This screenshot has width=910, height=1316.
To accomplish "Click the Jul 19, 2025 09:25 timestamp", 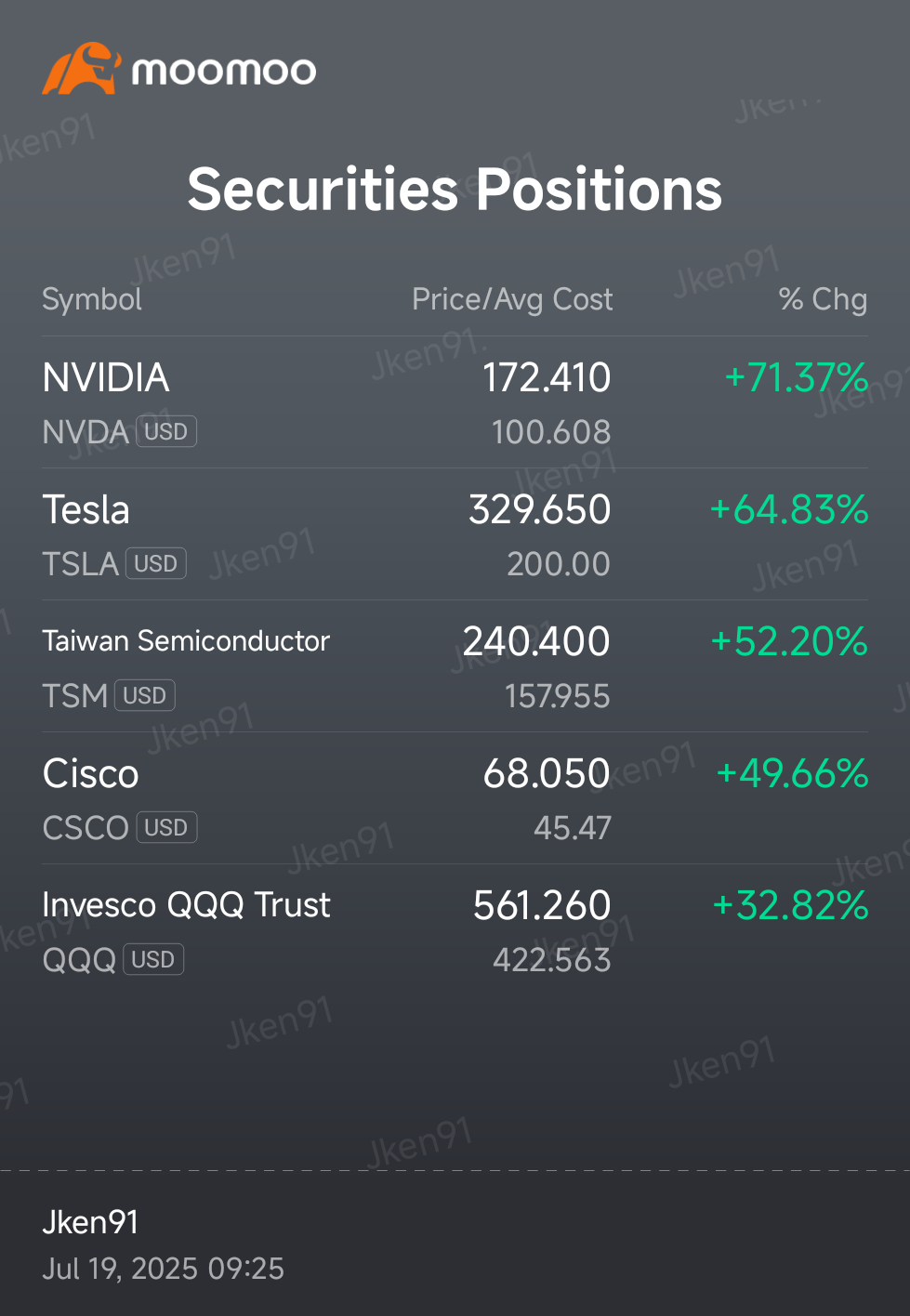I will 163,1269.
